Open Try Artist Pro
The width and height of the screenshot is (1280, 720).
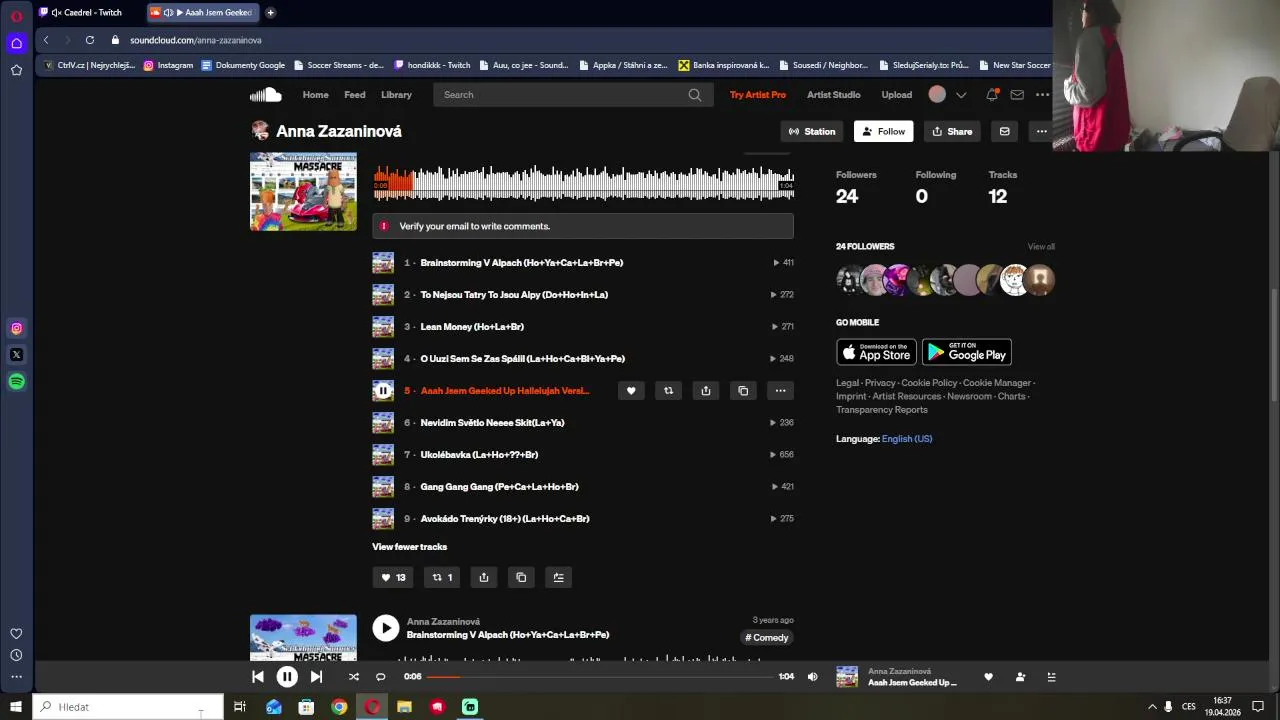(758, 95)
